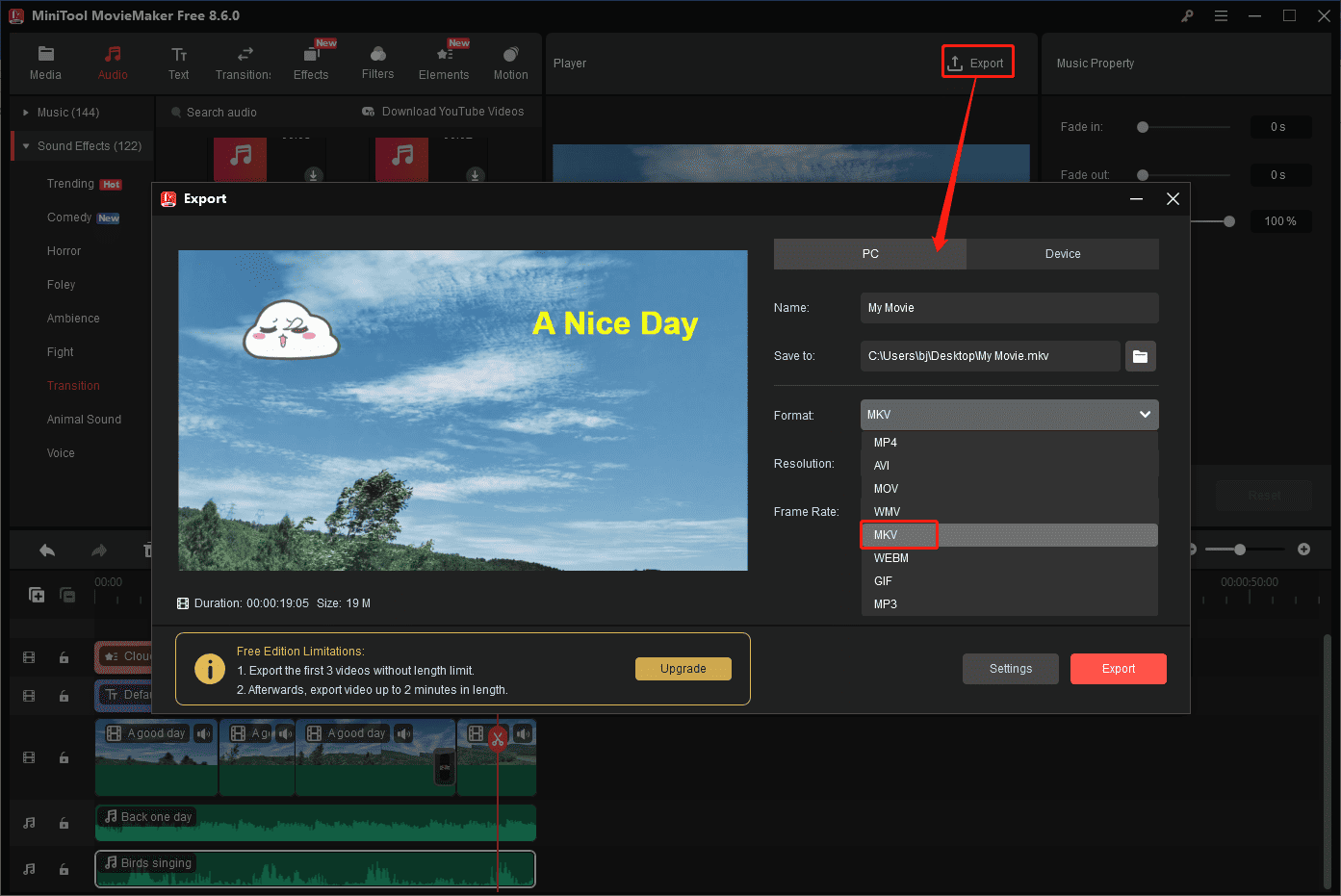Open the Text tab

coord(179,64)
